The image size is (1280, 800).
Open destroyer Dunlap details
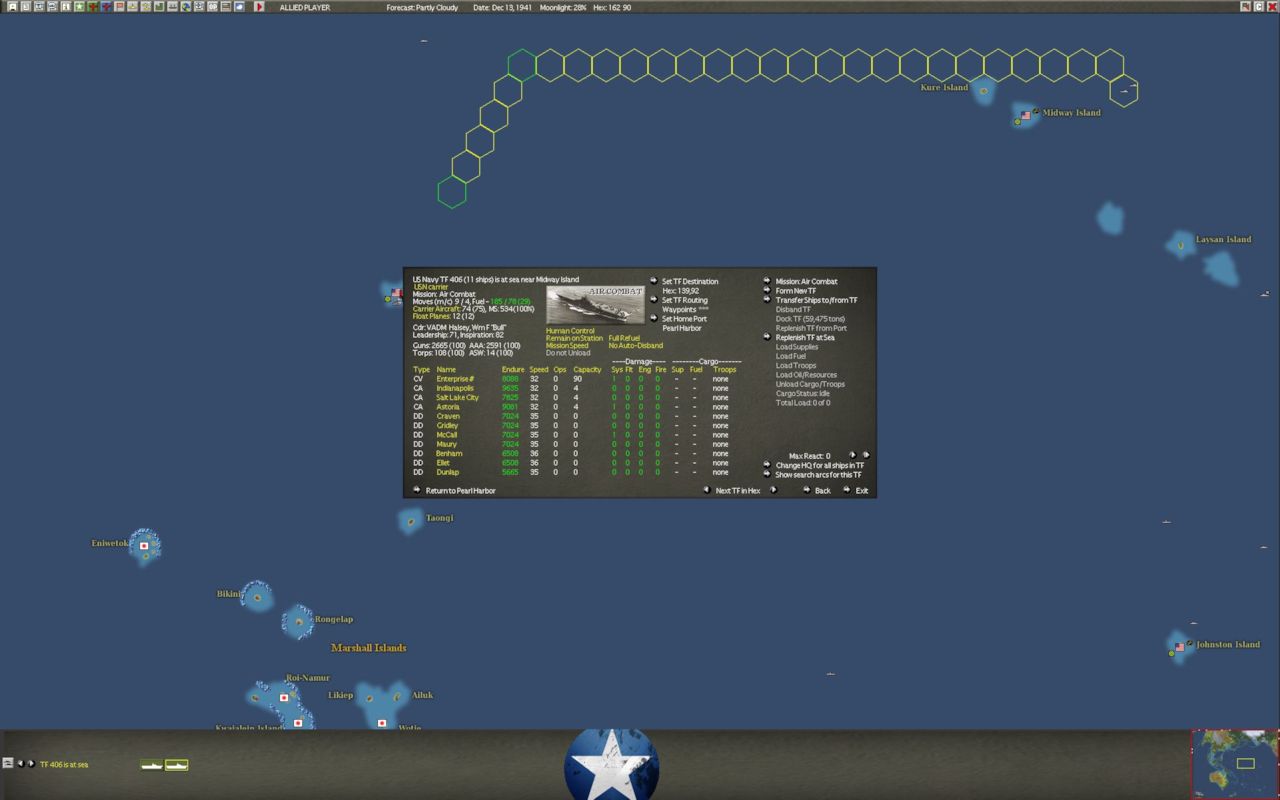(448, 472)
